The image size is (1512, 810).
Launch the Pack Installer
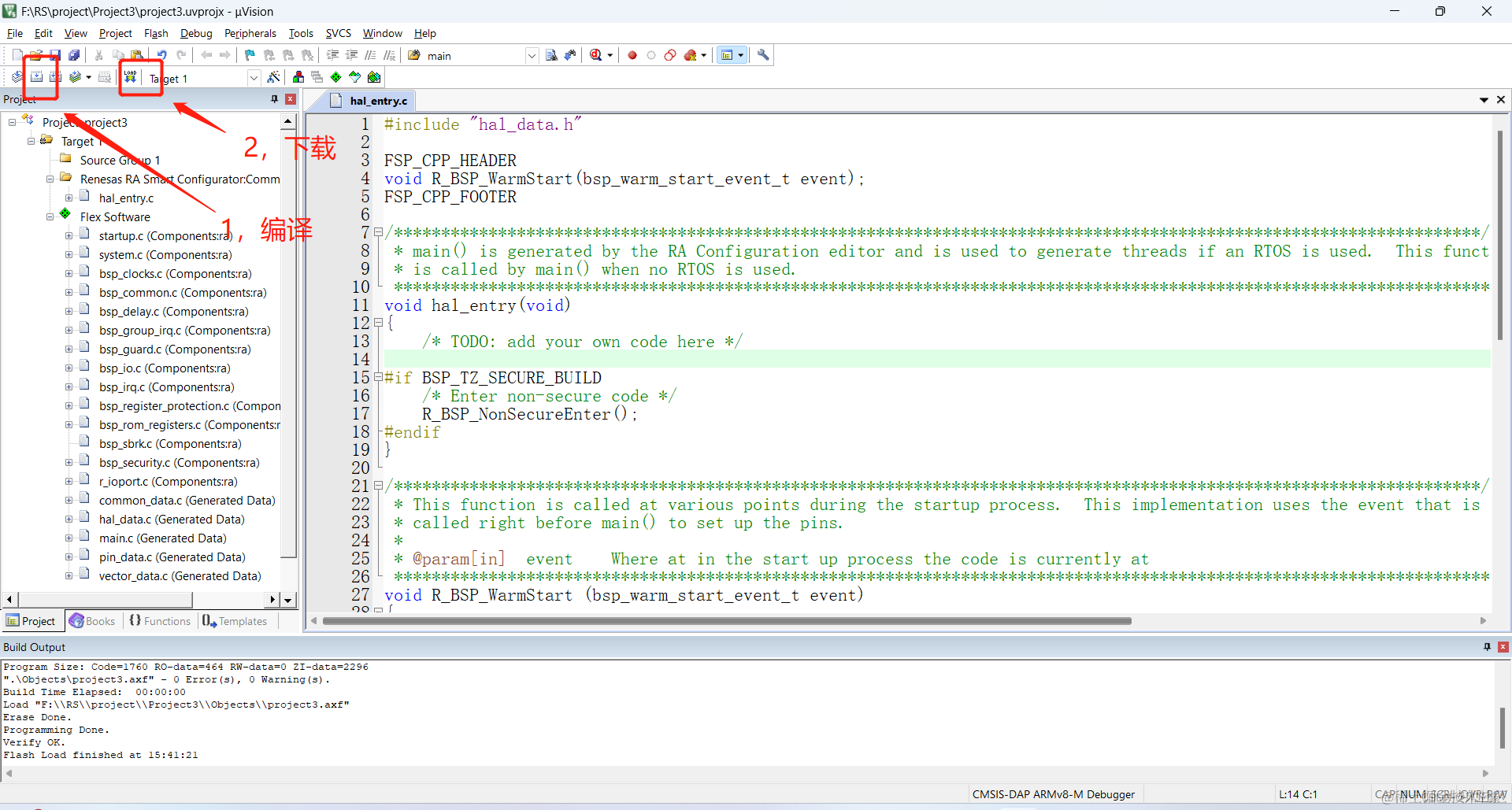pyautogui.click(x=374, y=77)
